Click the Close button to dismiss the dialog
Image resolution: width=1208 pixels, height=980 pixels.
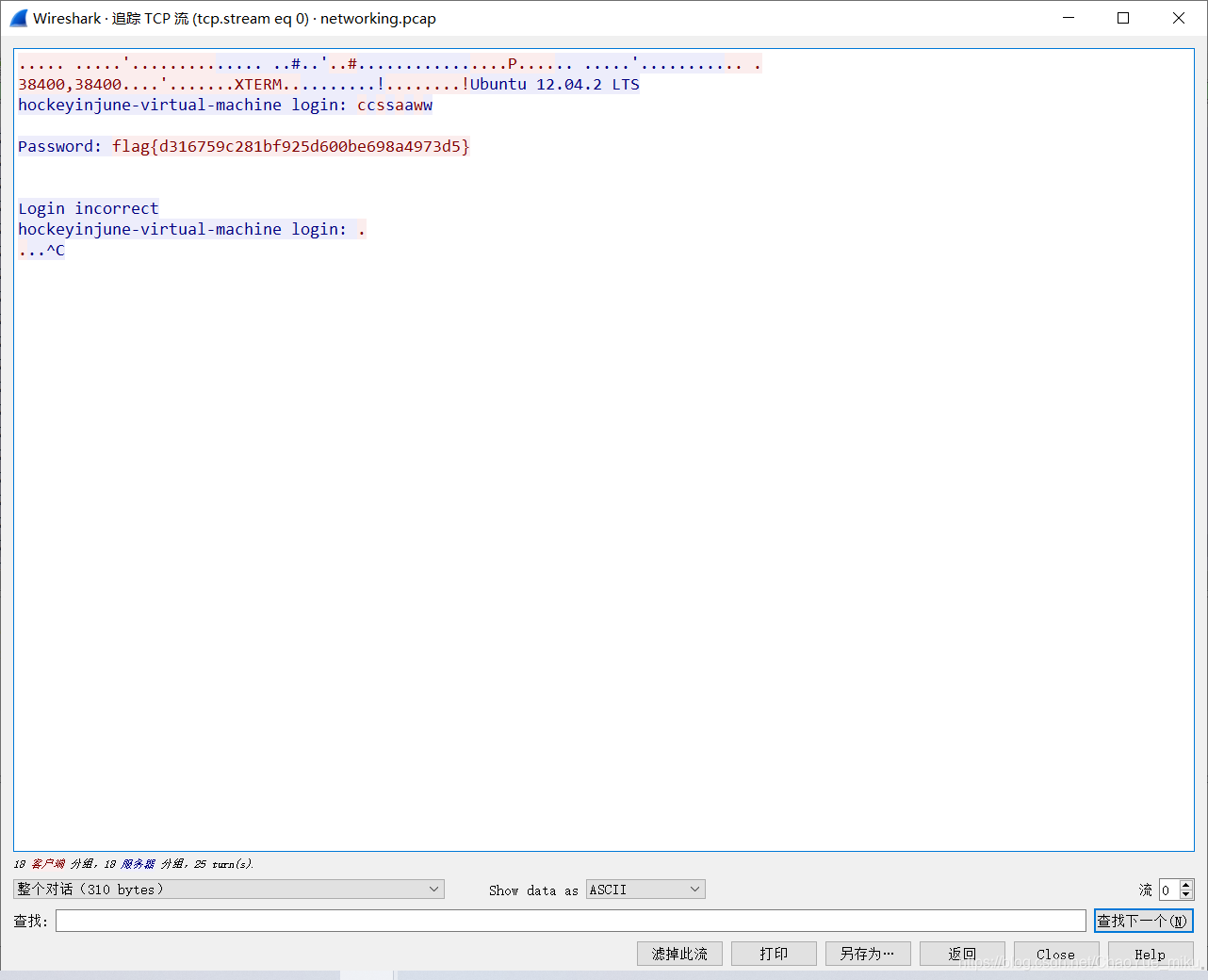1055,953
